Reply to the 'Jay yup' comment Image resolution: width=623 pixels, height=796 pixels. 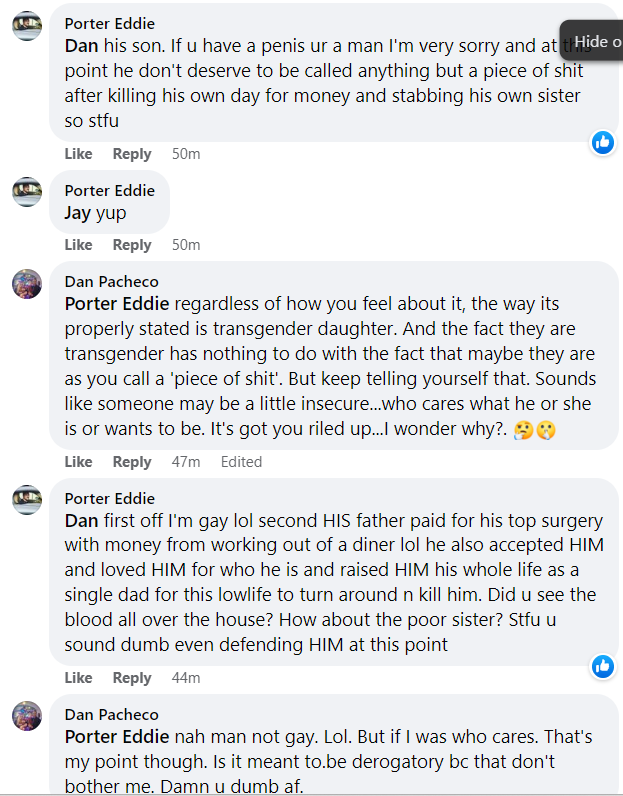(132, 245)
